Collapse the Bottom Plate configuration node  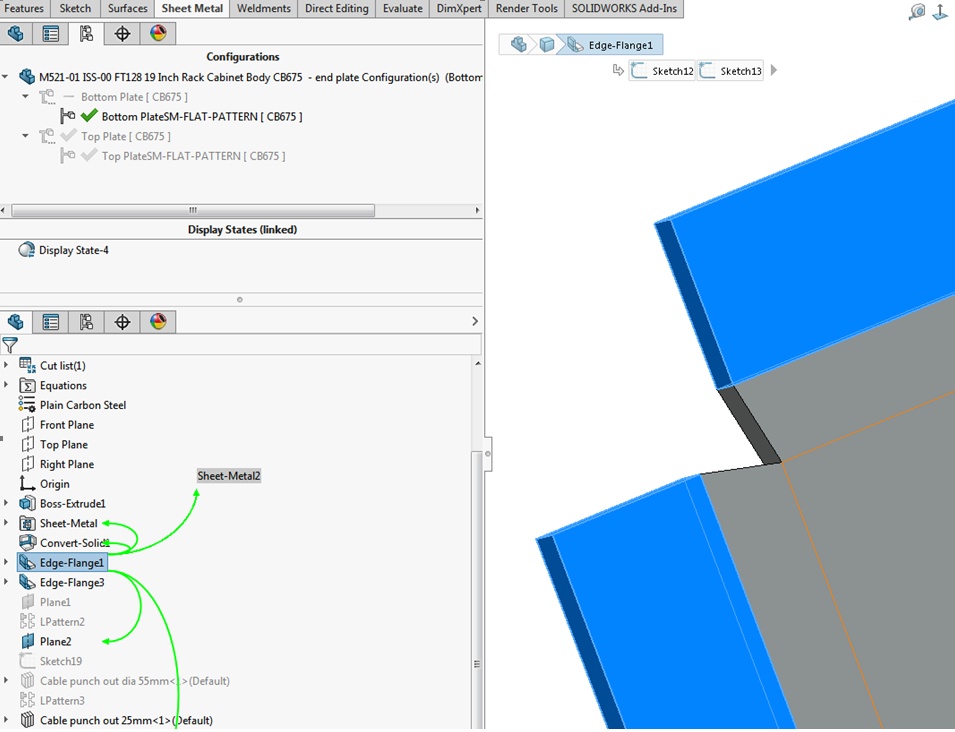pos(26,96)
